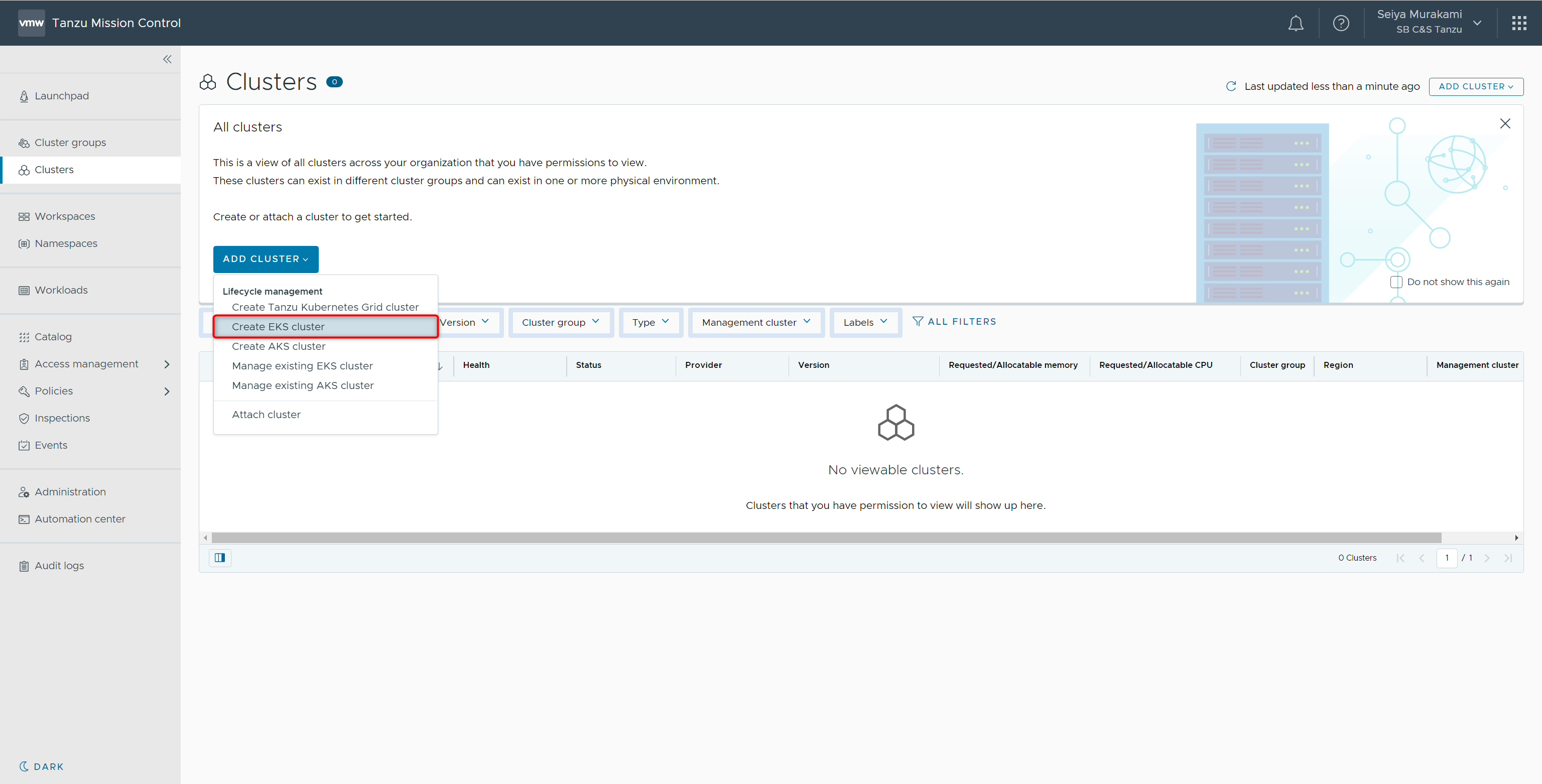Collapse sidebar with double-chevron icon

pos(167,59)
